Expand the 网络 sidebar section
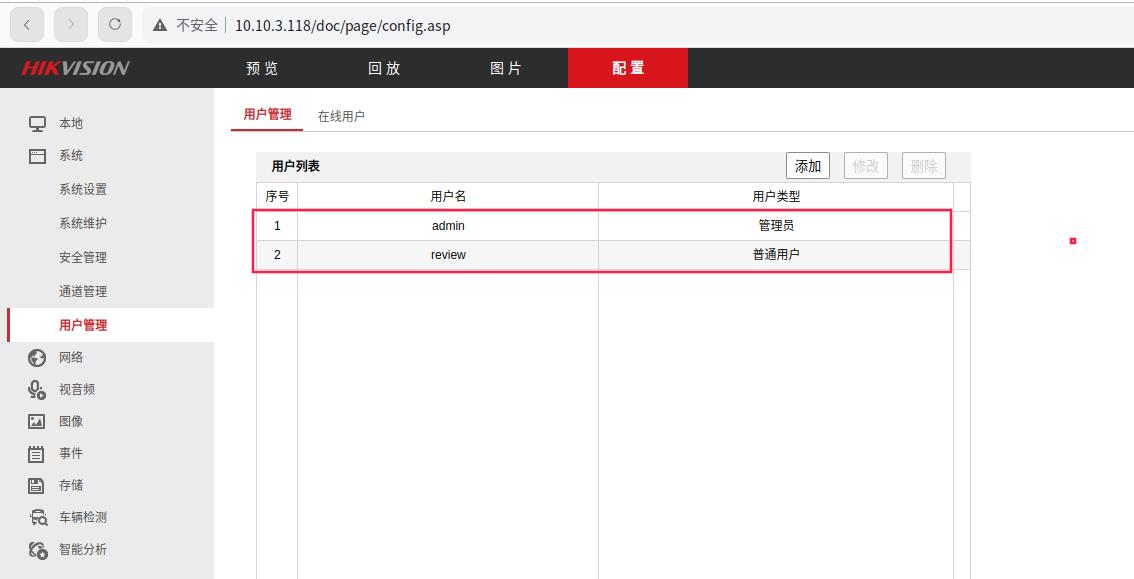Viewport: 1134px width, 579px height. pos(71,358)
